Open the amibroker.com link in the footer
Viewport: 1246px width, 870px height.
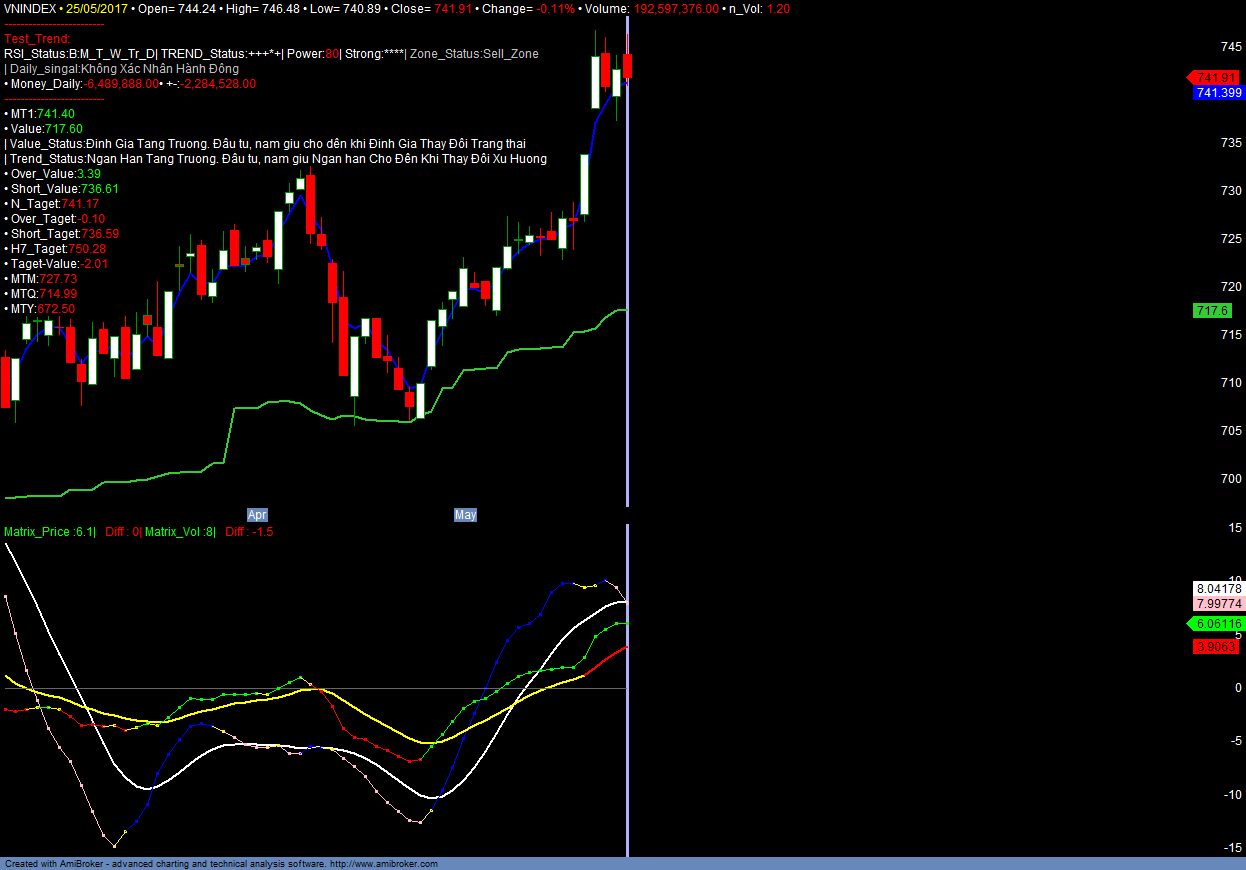[383, 864]
